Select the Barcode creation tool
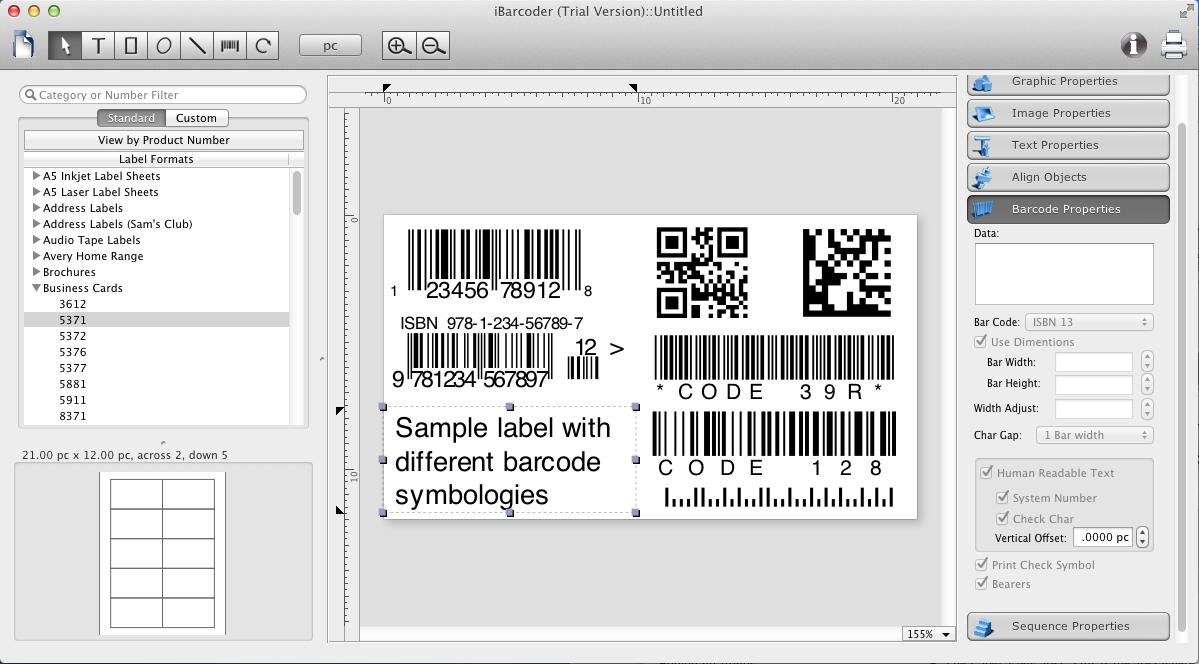 click(229, 45)
